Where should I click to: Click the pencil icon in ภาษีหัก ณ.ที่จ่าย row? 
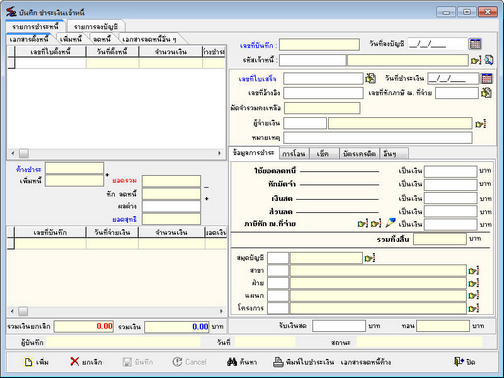pos(390,223)
